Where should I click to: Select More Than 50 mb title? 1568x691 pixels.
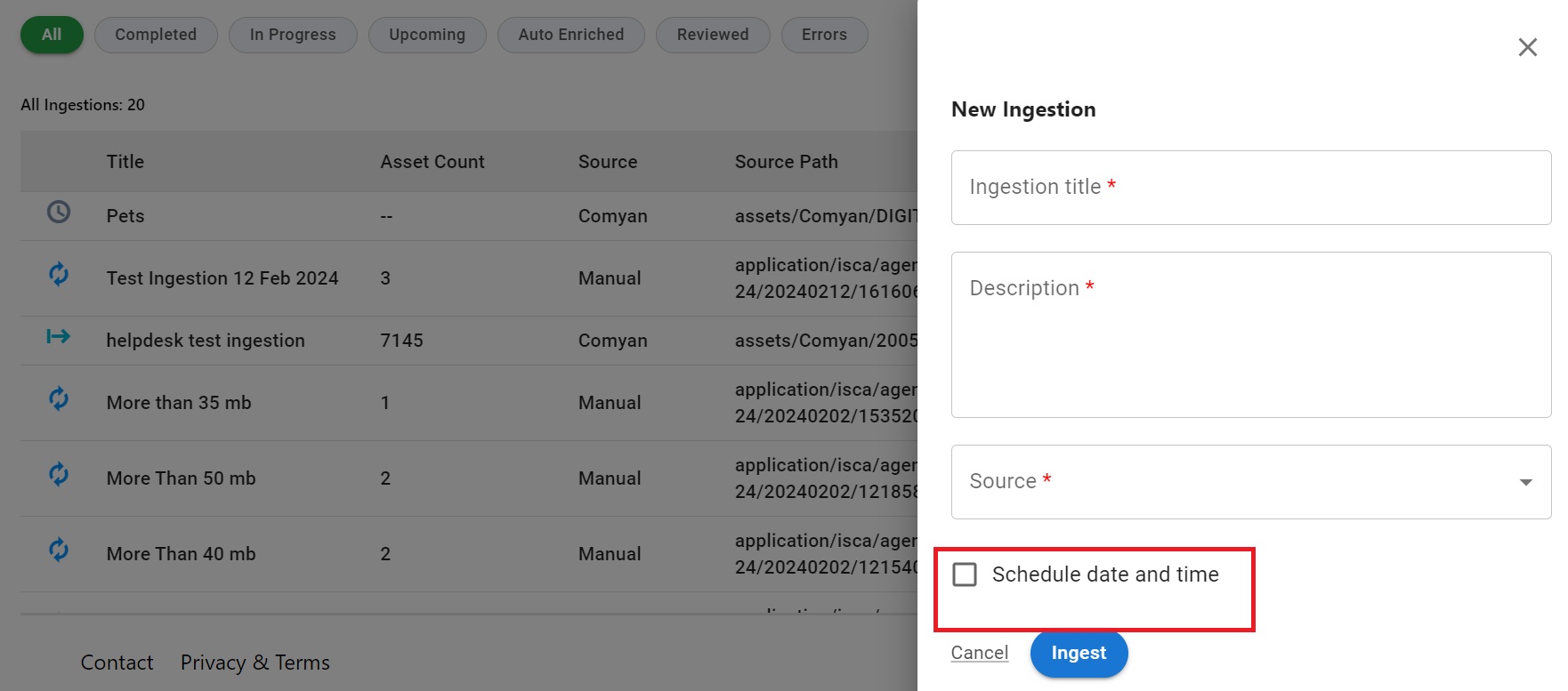[x=181, y=478]
